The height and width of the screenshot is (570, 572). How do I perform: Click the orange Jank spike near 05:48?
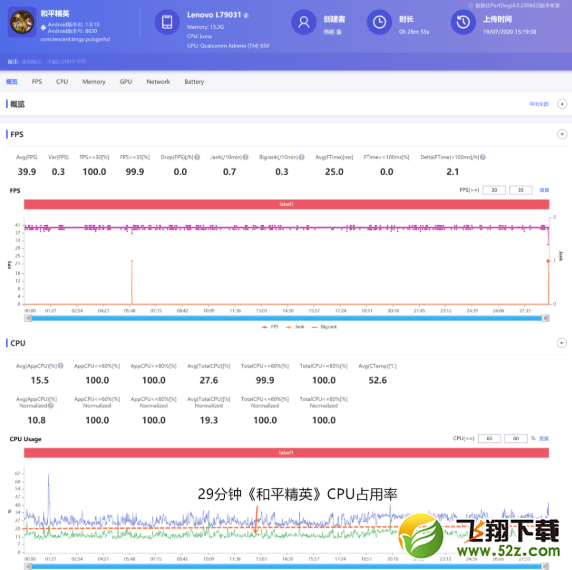tap(132, 282)
